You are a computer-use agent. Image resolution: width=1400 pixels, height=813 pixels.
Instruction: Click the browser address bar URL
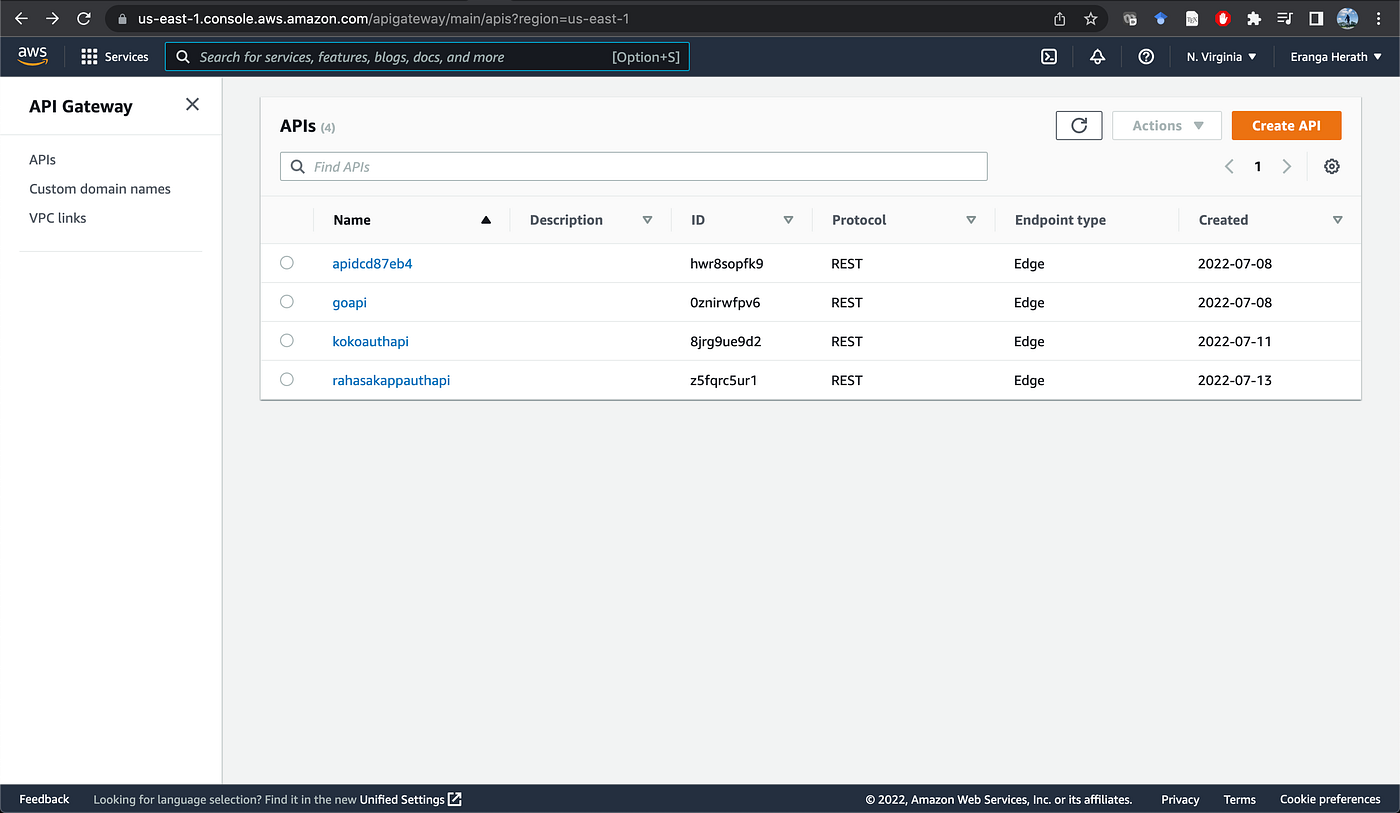point(383,18)
